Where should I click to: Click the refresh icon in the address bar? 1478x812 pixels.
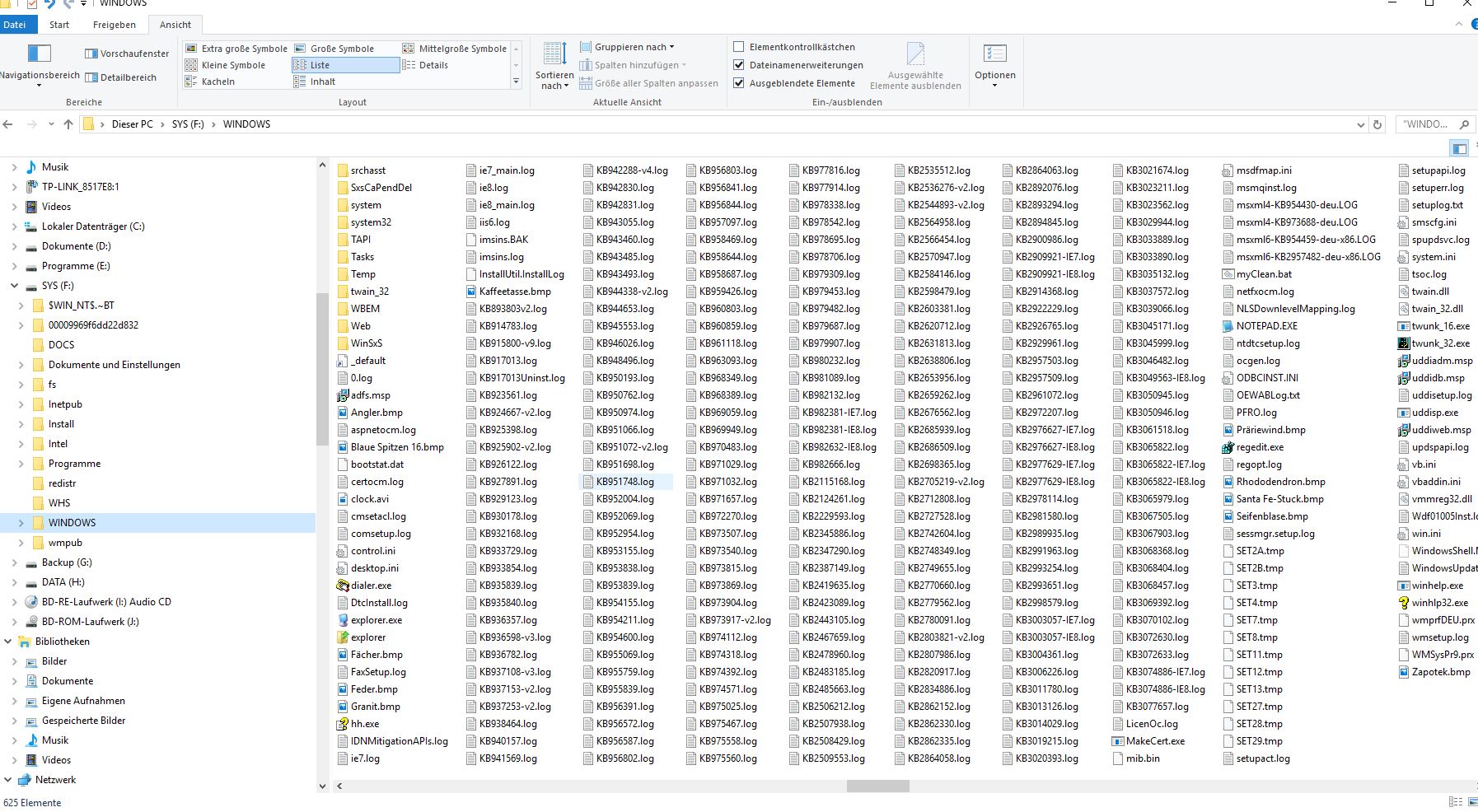(1378, 124)
